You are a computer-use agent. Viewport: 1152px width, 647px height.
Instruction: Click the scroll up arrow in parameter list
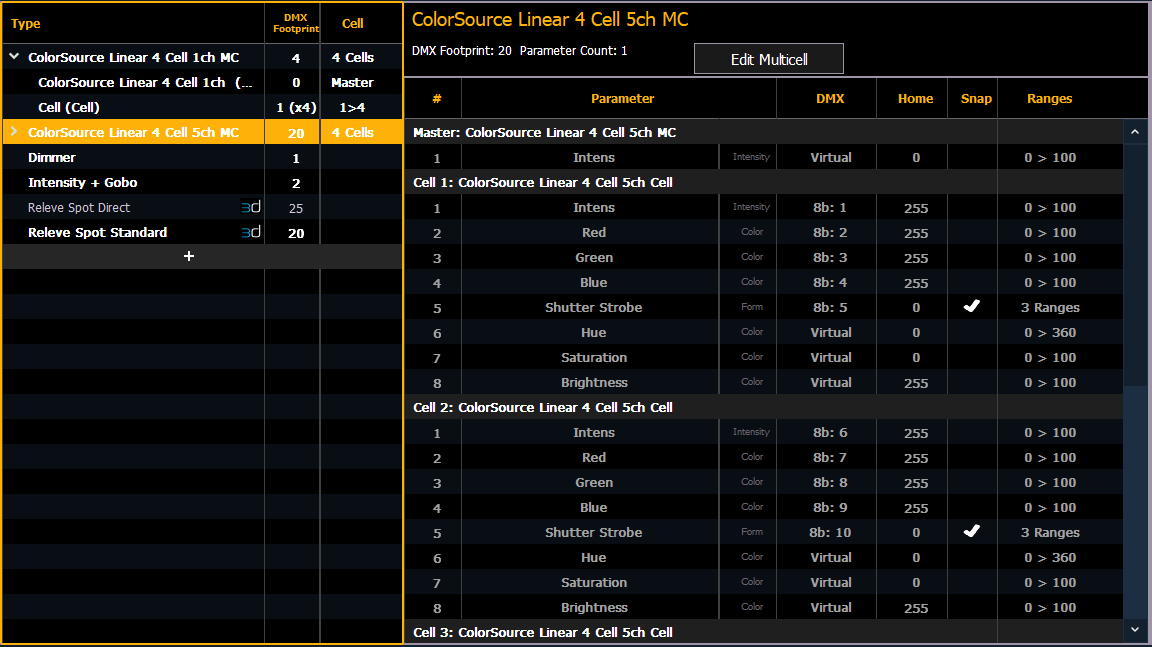(1134, 132)
